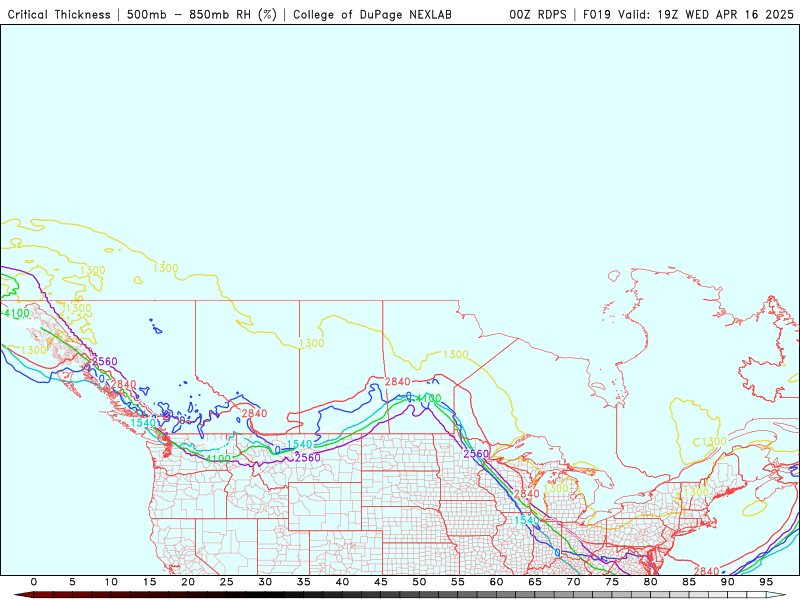
Task: Click the colorbar tick label "40"
Action: pyautogui.click(x=342, y=582)
